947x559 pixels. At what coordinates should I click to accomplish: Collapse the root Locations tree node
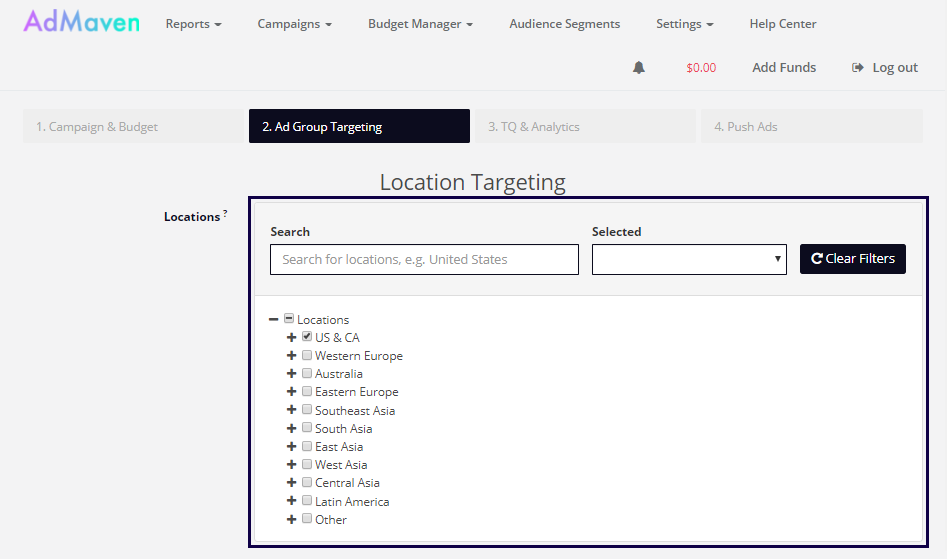(274, 320)
